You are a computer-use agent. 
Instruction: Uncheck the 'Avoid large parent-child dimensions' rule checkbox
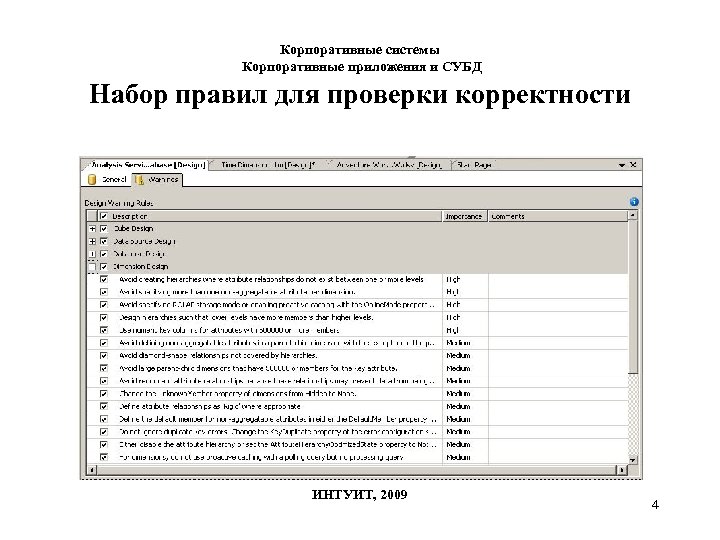104,368
